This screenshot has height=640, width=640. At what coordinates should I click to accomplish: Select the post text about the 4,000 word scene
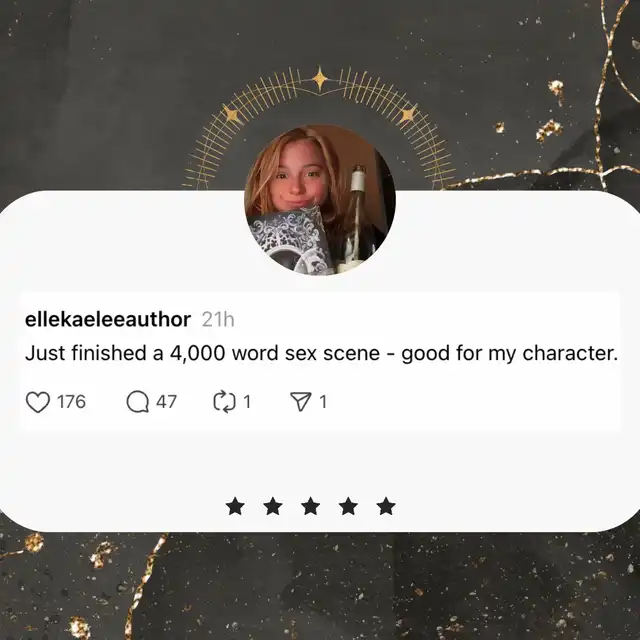tap(322, 353)
